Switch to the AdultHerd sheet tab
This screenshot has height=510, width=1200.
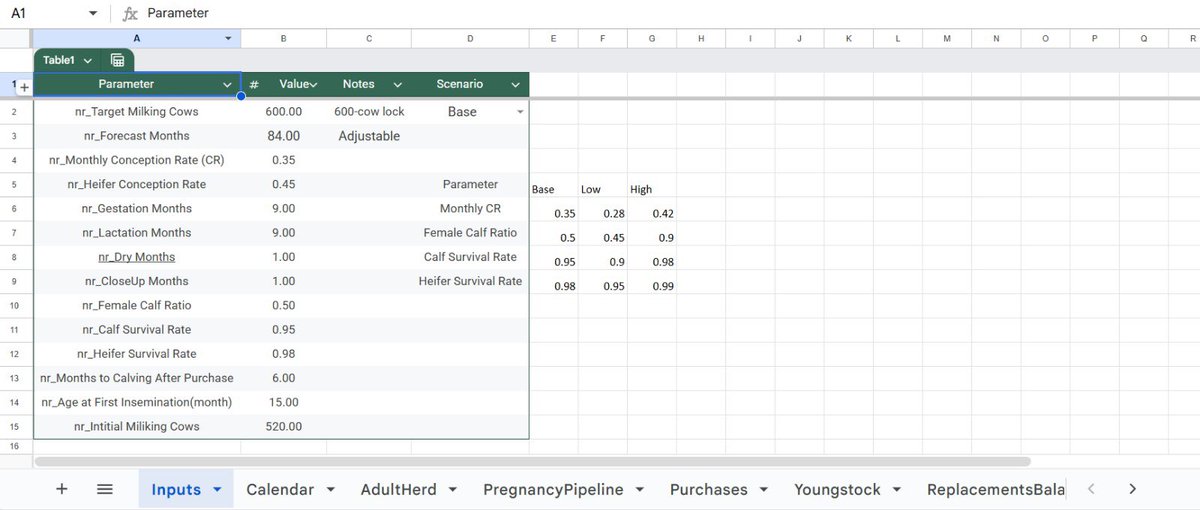(398, 489)
